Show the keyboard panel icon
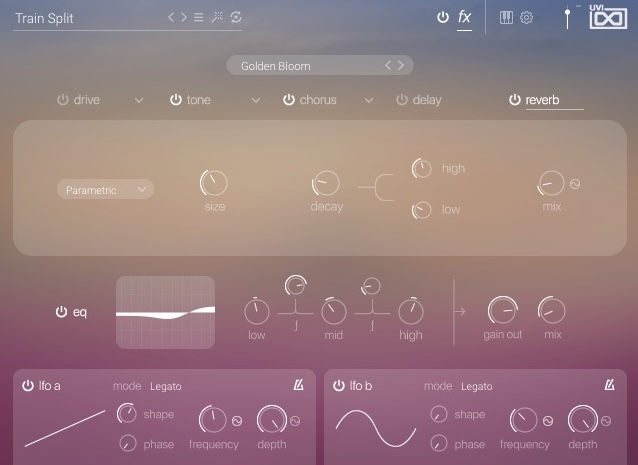This screenshot has width=638, height=465. click(506, 17)
